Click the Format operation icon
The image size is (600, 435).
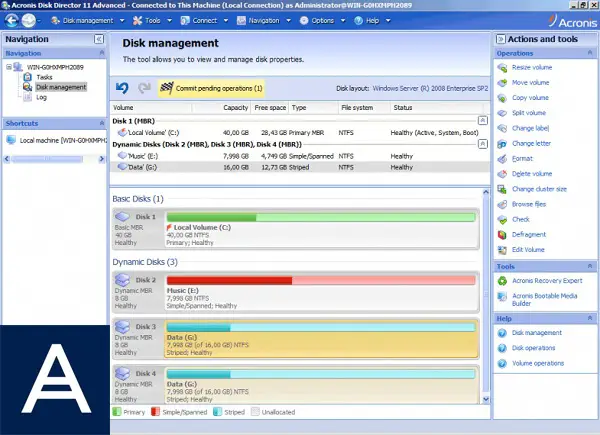[x=502, y=159]
